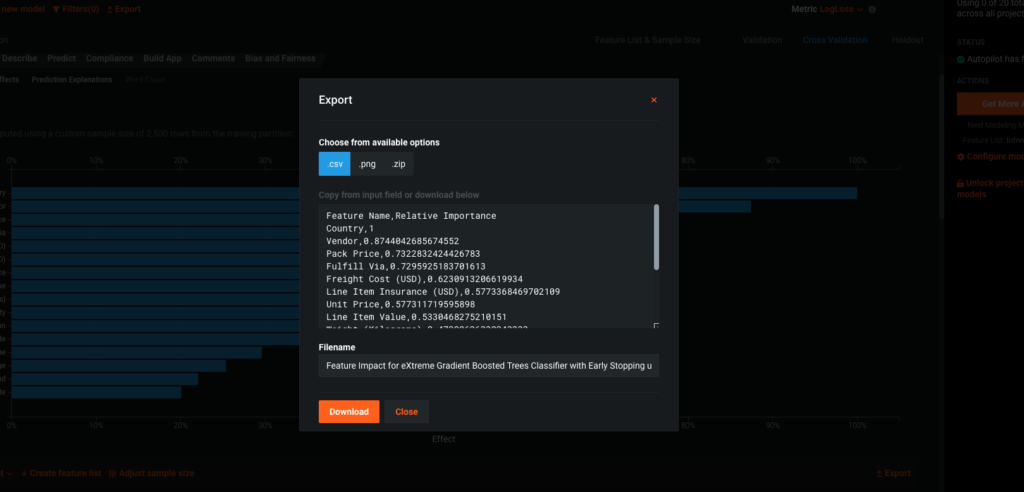Switch to the Describe tab

pyautogui.click(x=20, y=58)
